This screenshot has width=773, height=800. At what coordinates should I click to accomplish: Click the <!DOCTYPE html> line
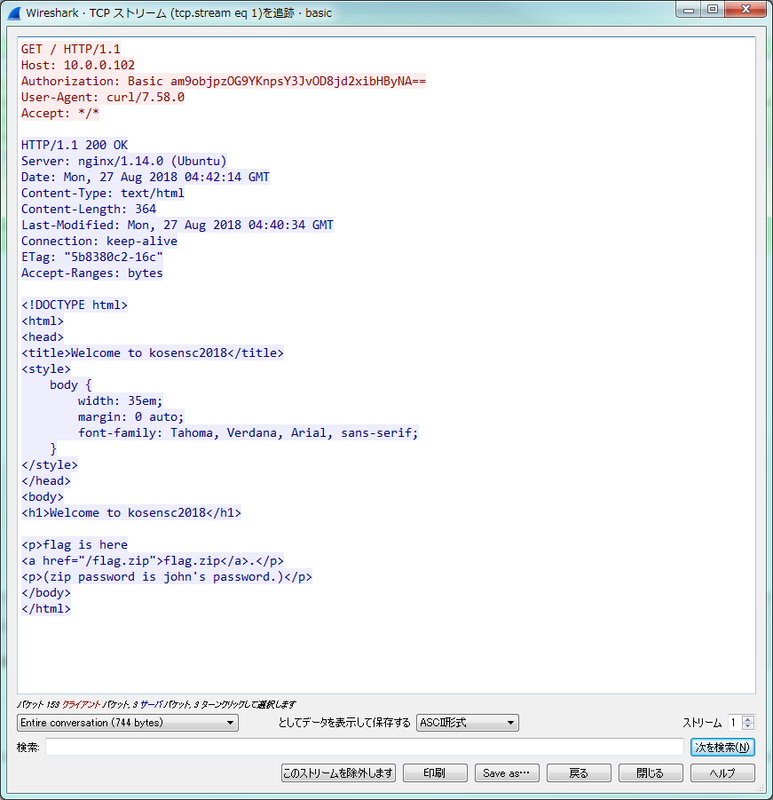tap(74, 305)
